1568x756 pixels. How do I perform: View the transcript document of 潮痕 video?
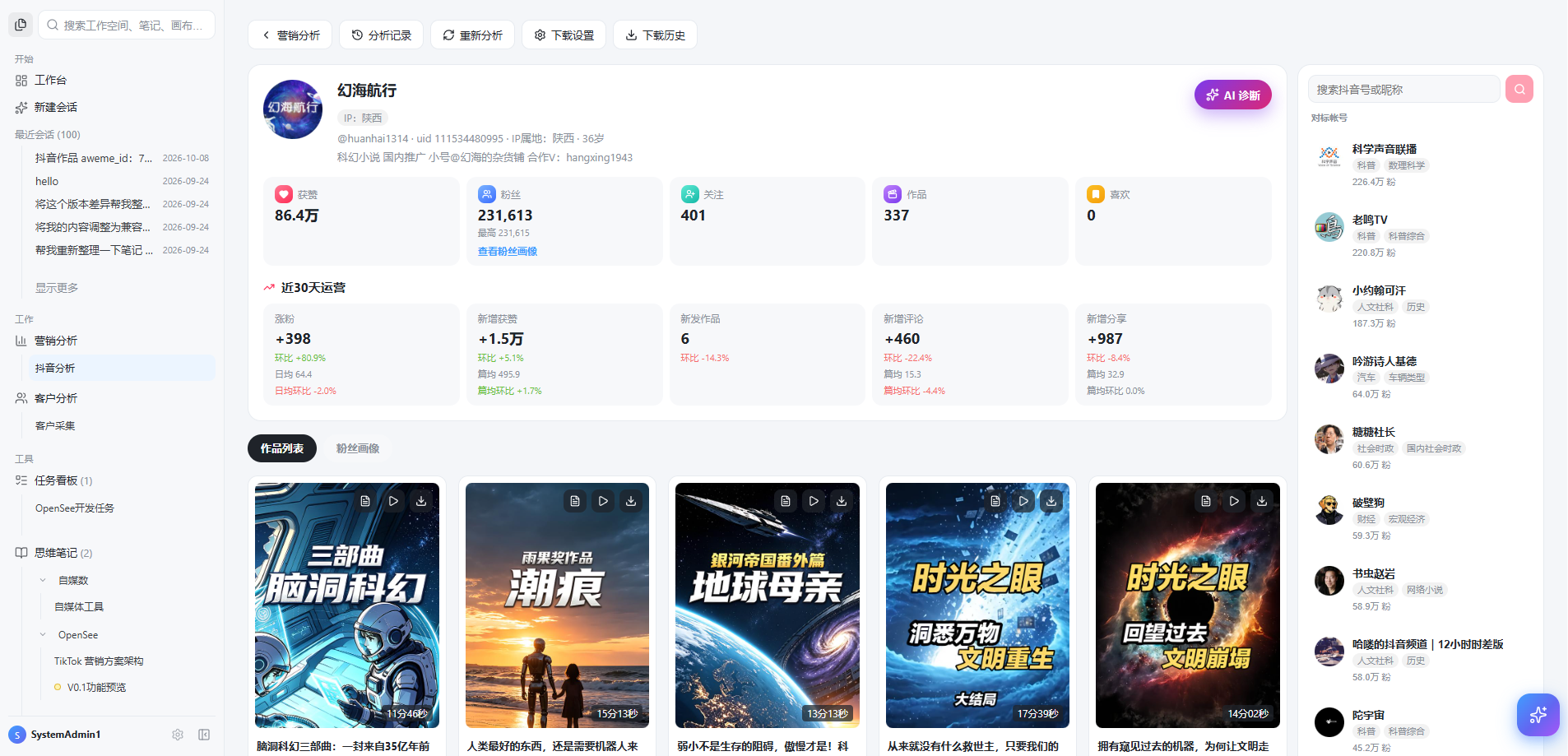coord(575,501)
